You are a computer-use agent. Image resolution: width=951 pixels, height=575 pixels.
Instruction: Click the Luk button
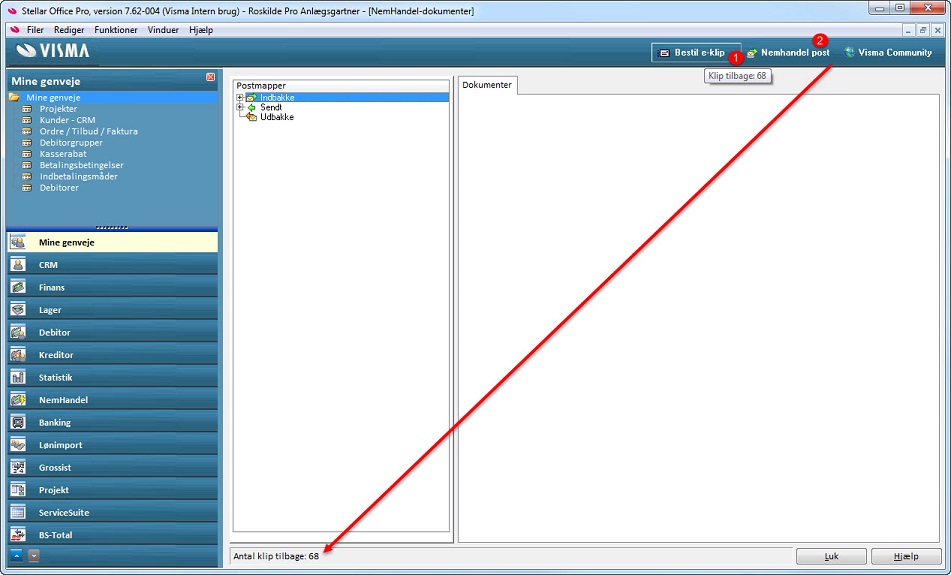(x=831, y=556)
